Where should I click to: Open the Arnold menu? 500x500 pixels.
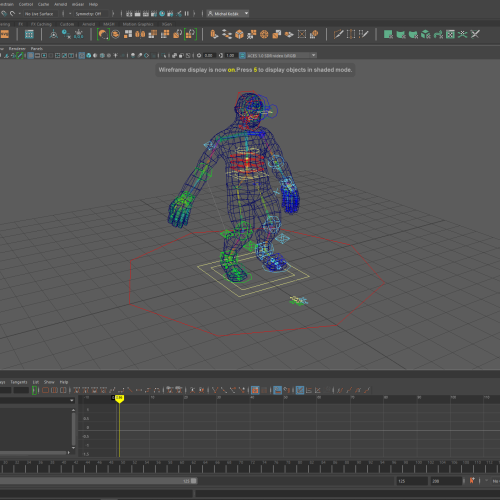tap(60, 4)
